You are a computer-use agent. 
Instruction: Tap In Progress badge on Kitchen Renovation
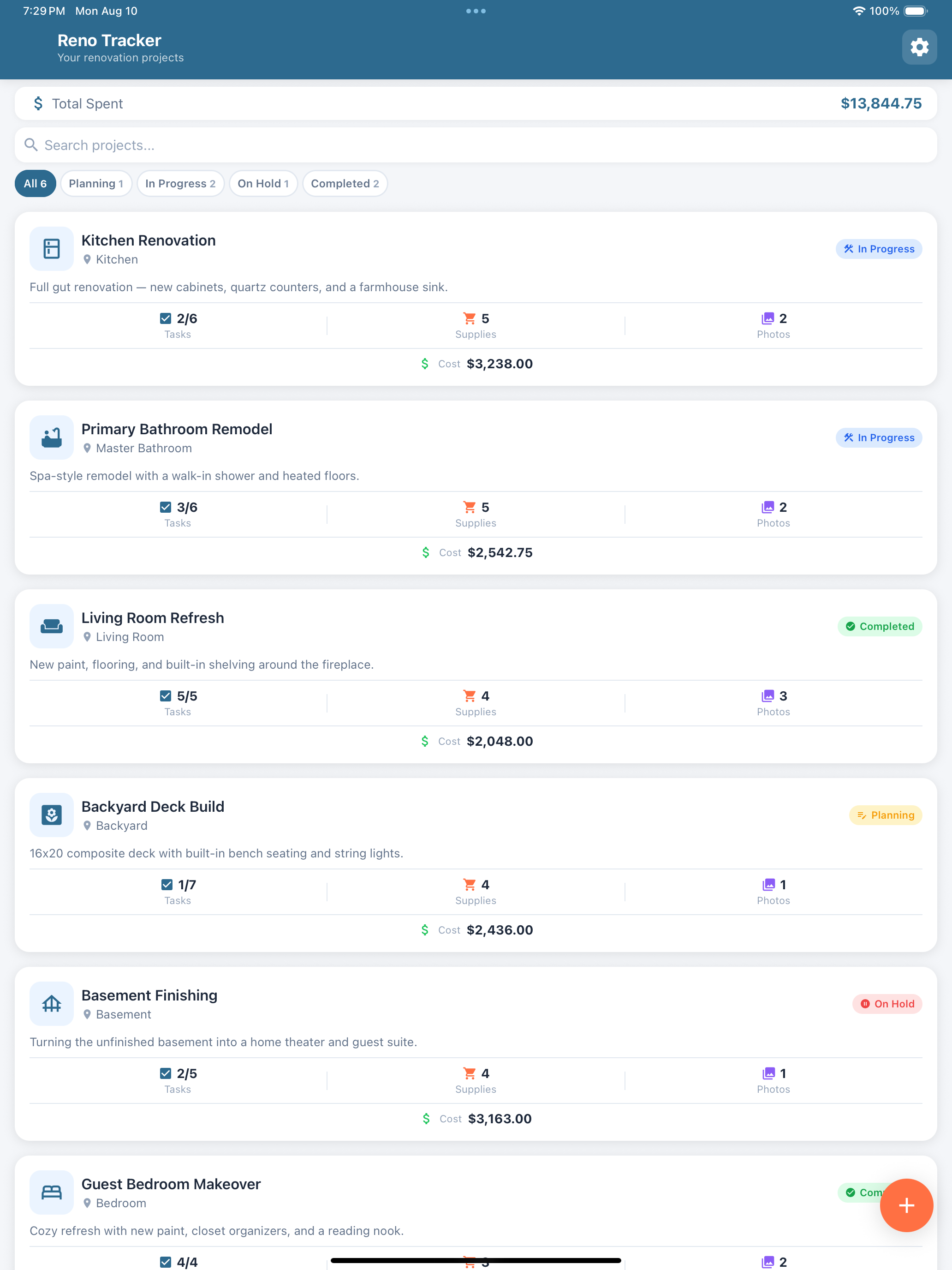coord(879,249)
